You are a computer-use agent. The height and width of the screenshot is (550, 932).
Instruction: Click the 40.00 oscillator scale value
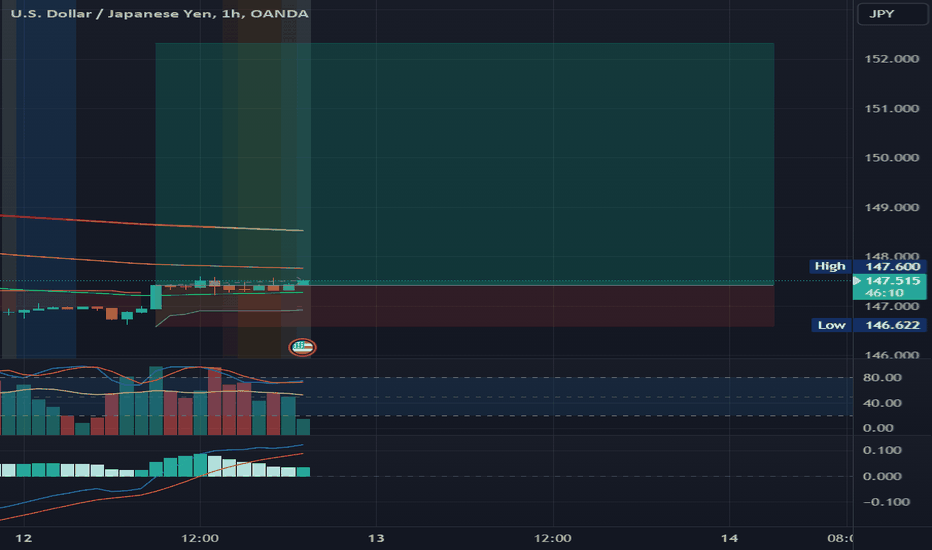tap(882, 403)
